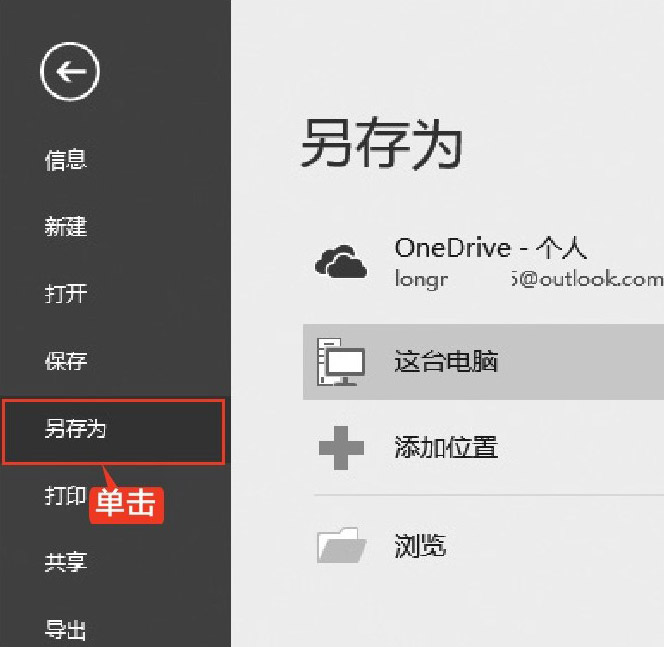This screenshot has height=647, width=664.
Task: Click 保存 in the left menu
Action: [x=66, y=361]
